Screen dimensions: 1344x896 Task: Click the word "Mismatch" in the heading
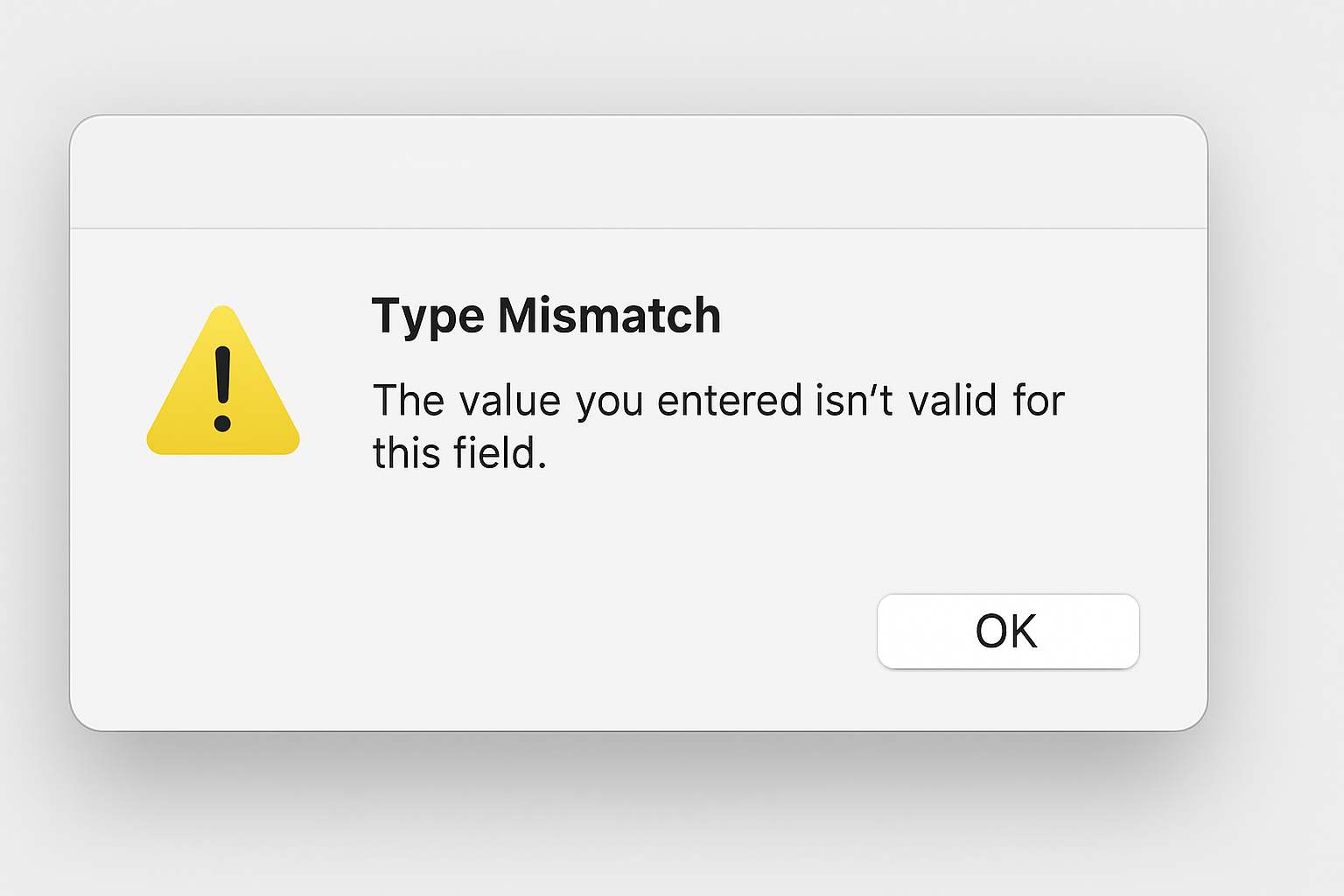click(609, 316)
